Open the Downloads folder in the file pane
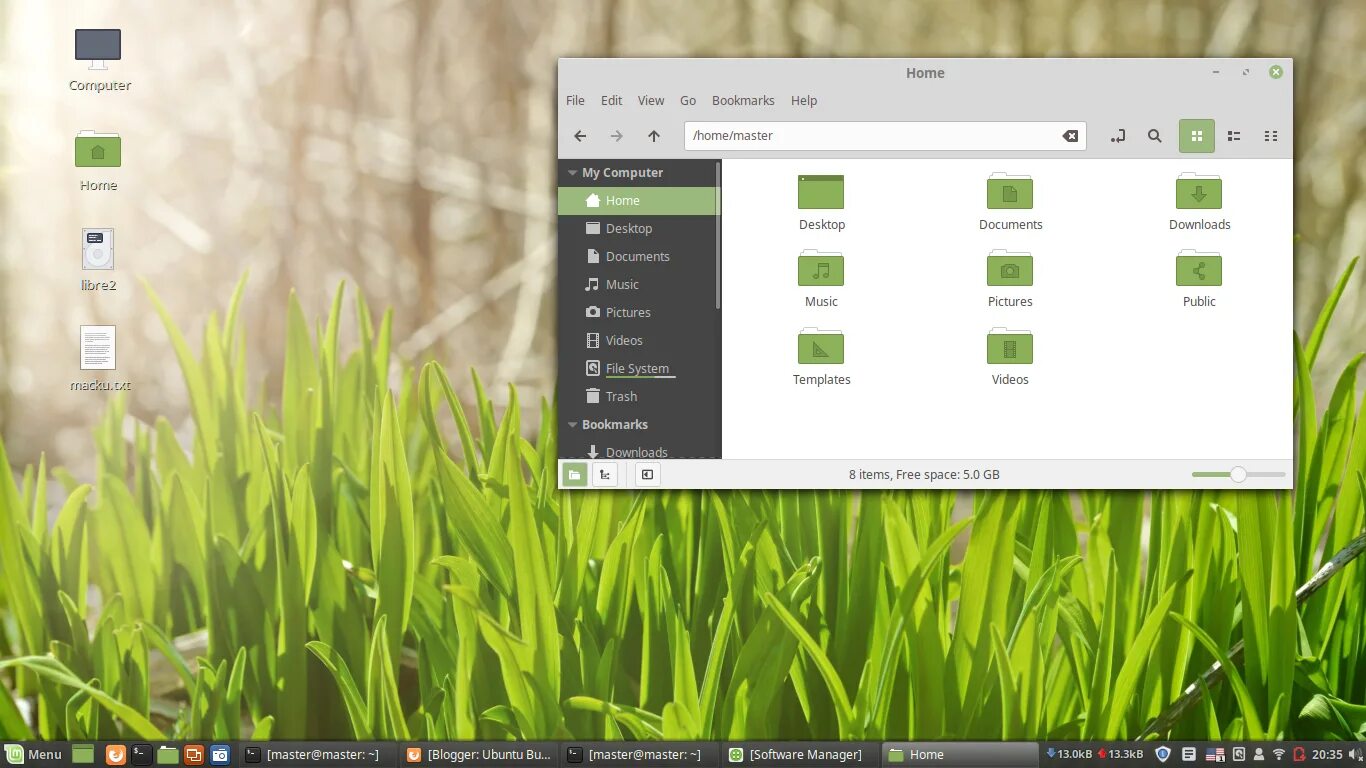1366x768 pixels. [x=1199, y=203]
